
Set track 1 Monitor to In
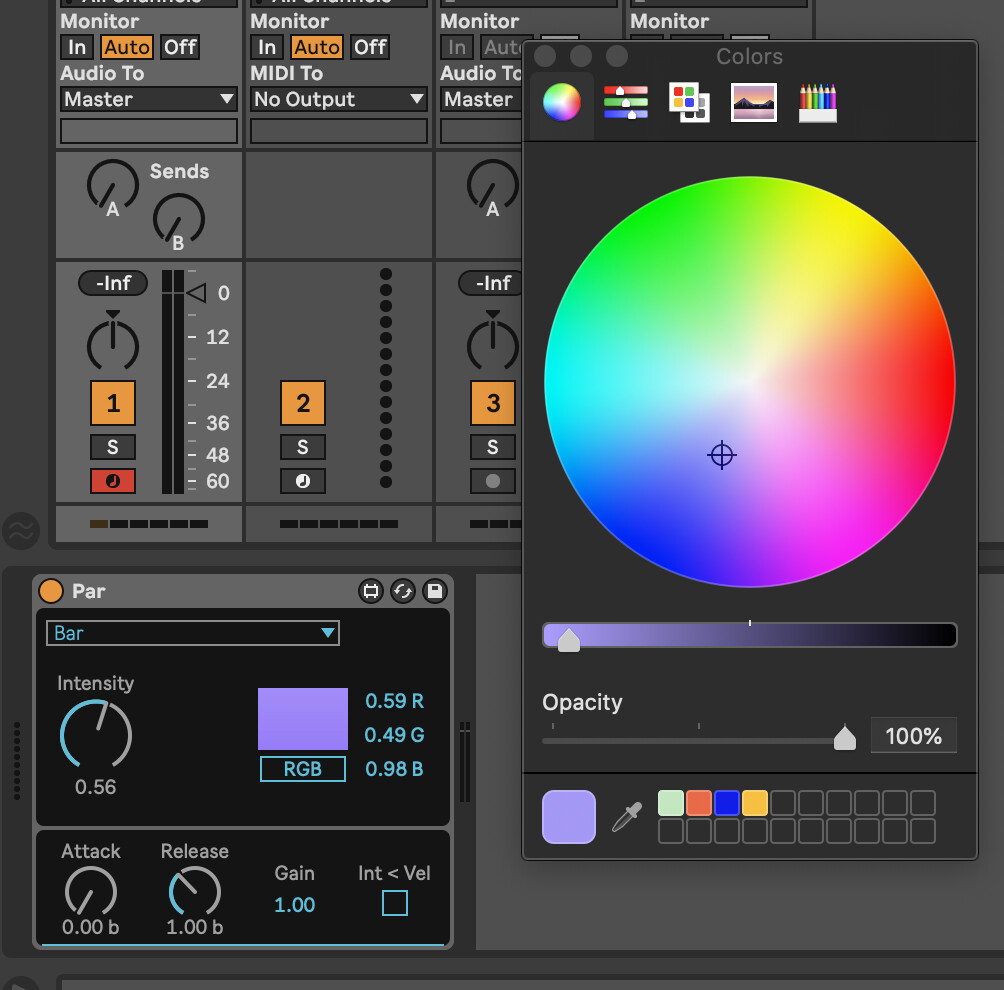[x=77, y=47]
